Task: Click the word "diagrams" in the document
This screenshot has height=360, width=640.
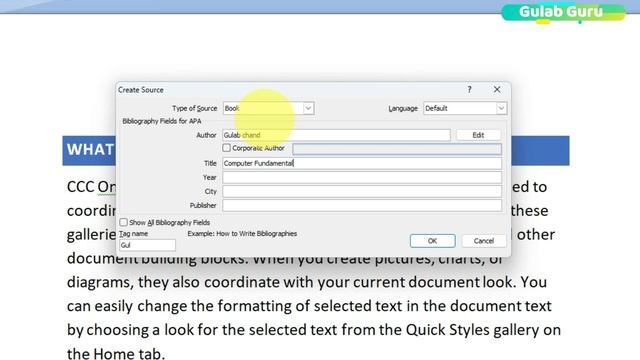Action: (100, 282)
